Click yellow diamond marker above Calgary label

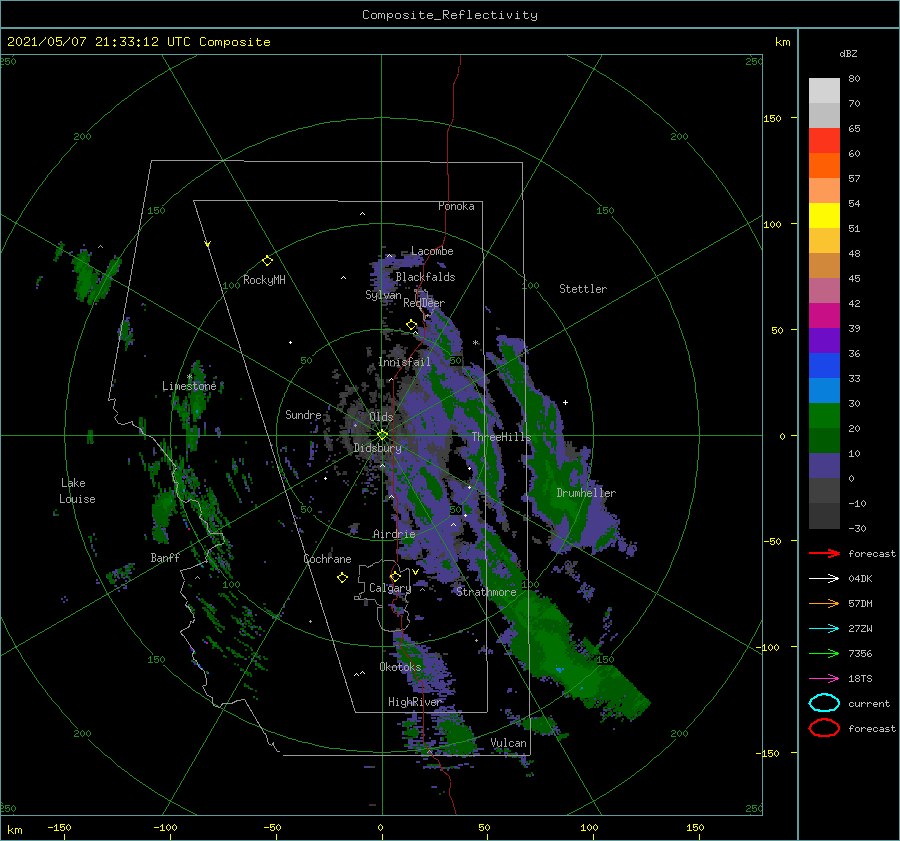coord(395,576)
